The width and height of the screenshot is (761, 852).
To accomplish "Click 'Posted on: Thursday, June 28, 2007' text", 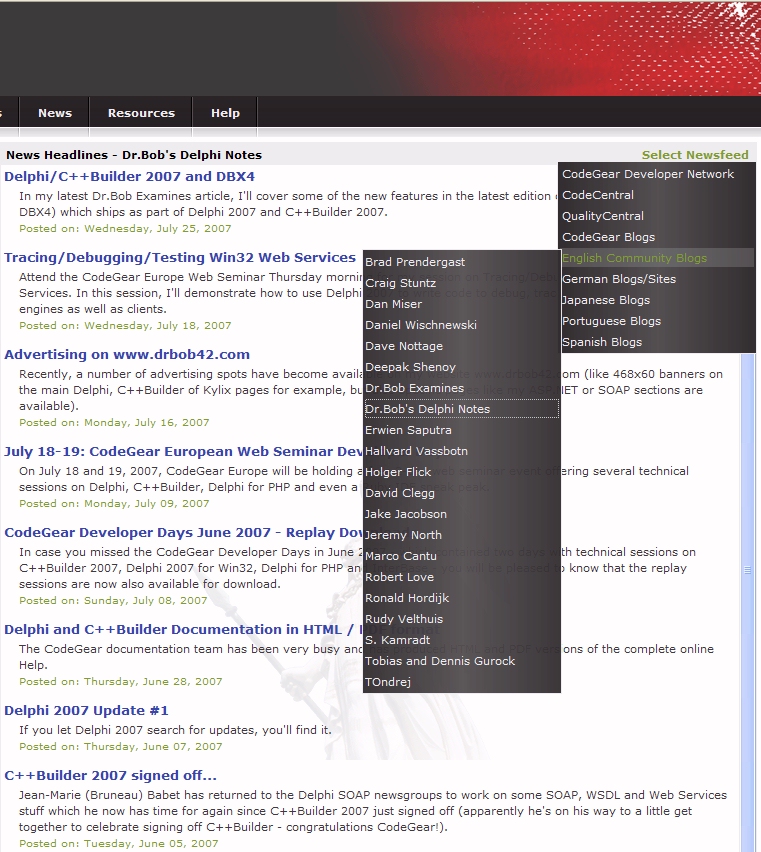I will point(121,681).
